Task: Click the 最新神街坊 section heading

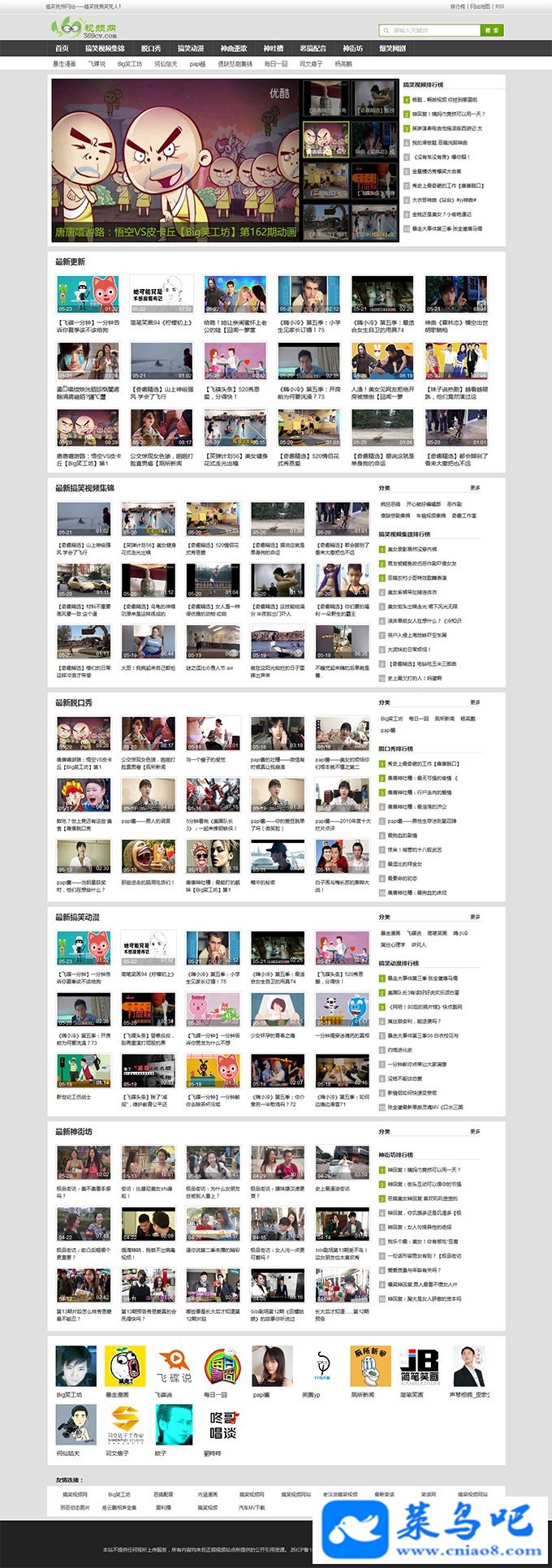Action: [x=74, y=1131]
